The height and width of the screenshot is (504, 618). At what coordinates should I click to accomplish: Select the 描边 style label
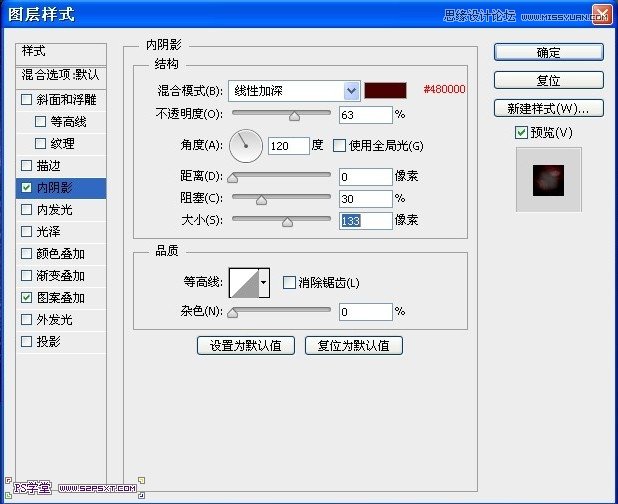click(48, 166)
